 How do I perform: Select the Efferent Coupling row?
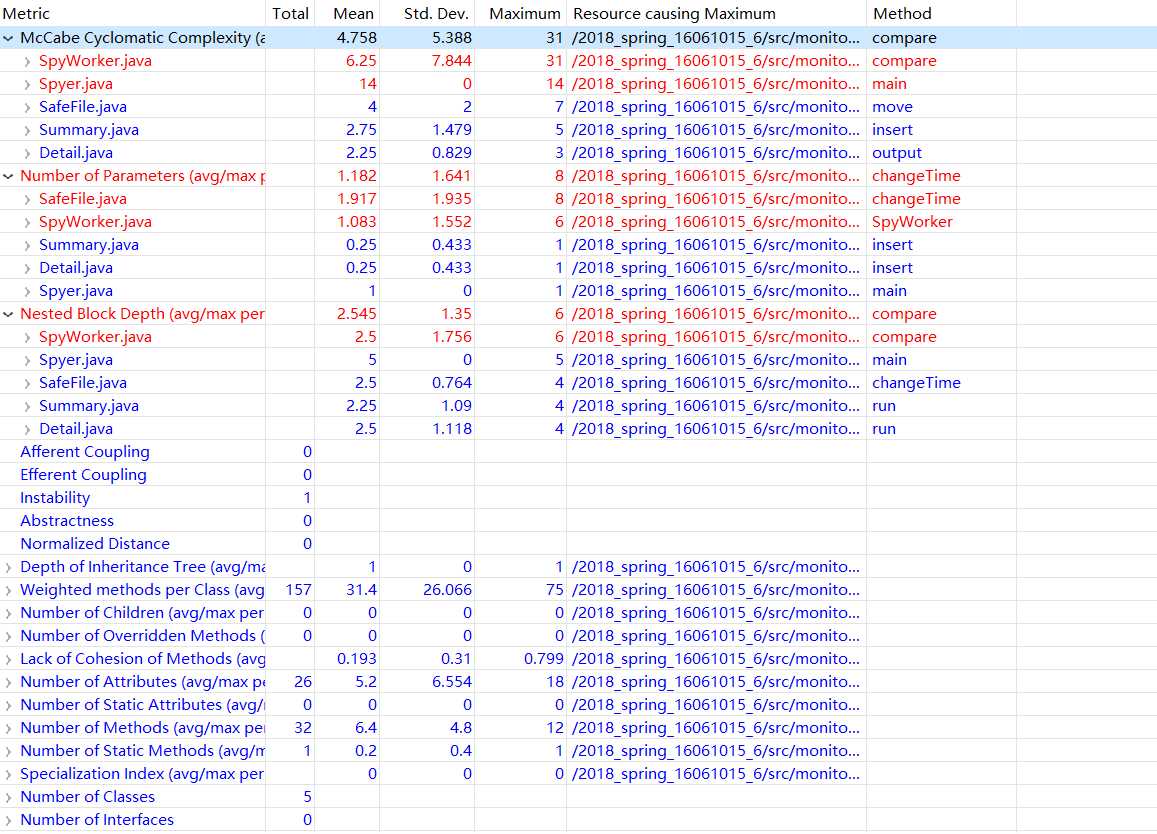578,475
